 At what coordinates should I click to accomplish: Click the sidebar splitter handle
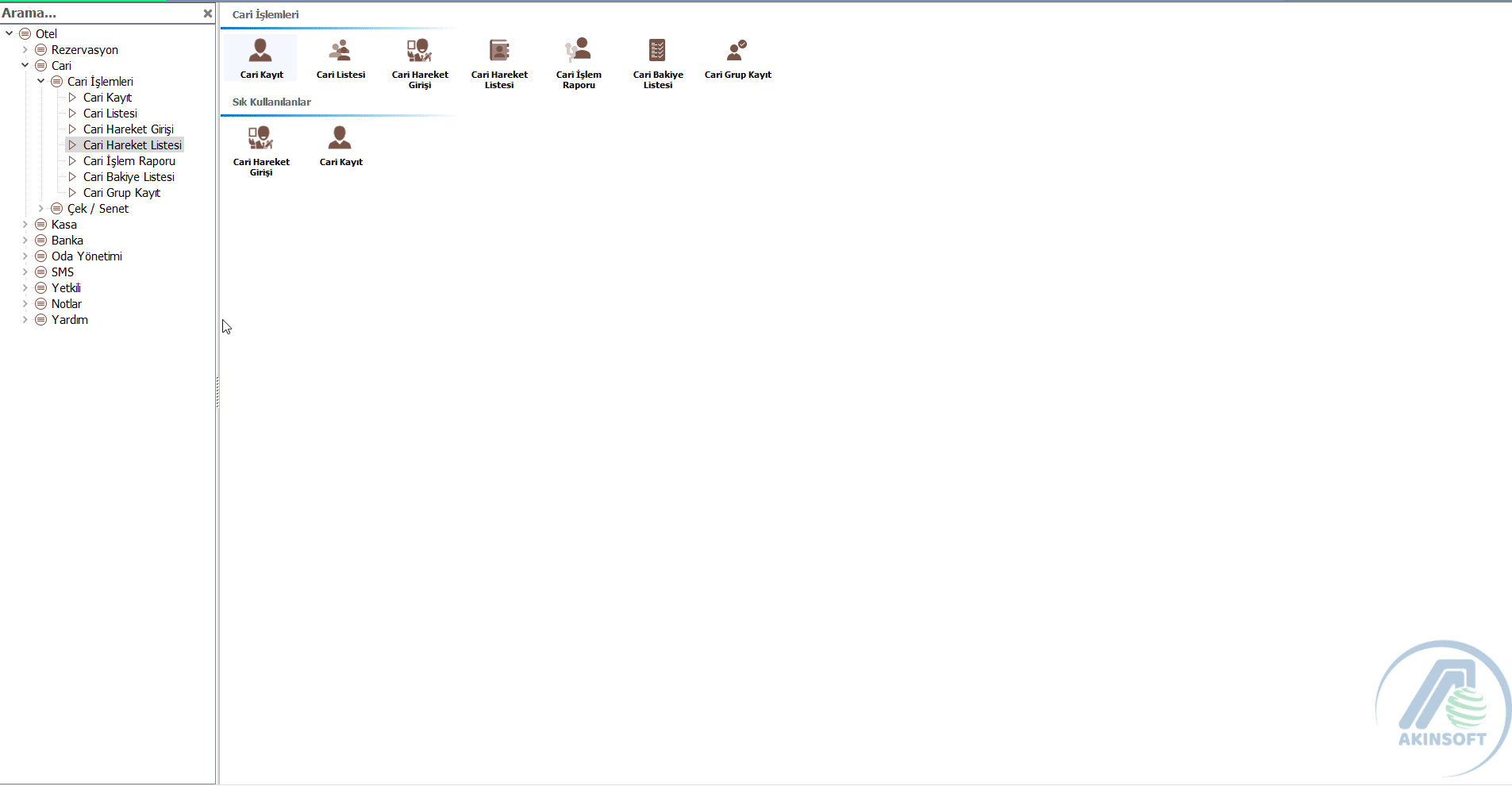pos(217,392)
